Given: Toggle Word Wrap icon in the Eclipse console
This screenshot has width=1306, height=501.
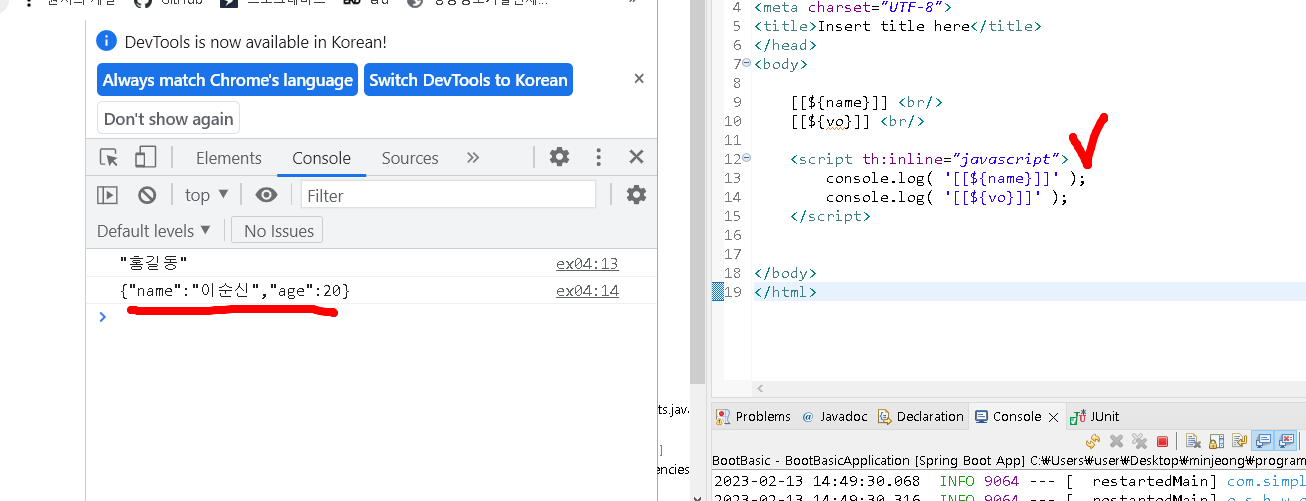Looking at the screenshot, I should point(1240,441).
